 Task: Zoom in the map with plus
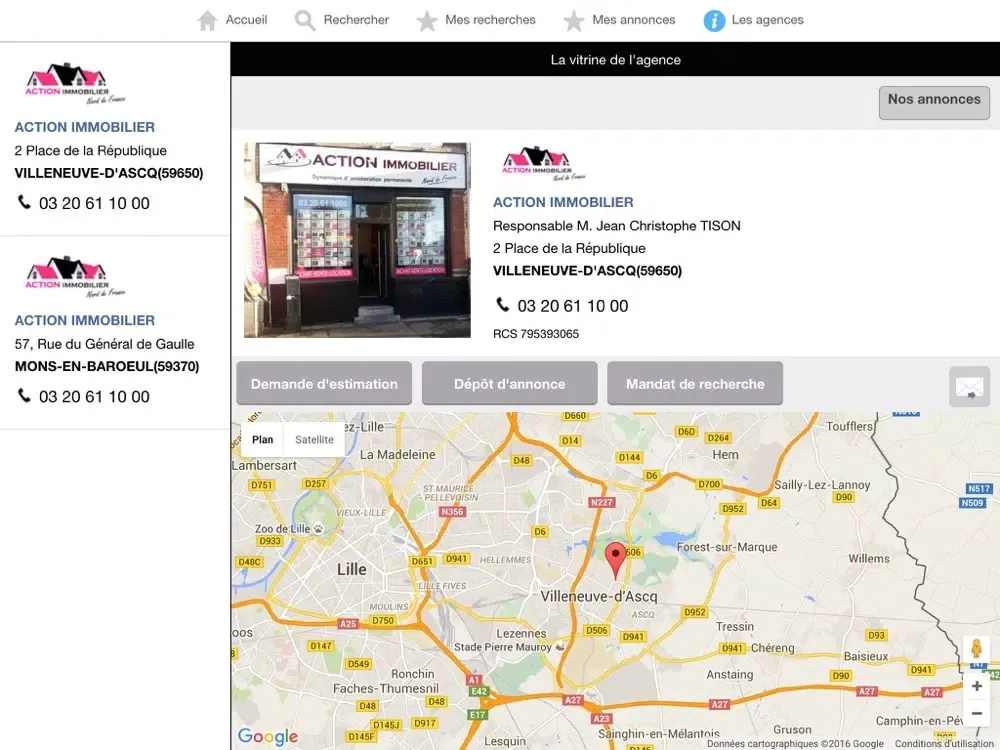(x=976, y=686)
